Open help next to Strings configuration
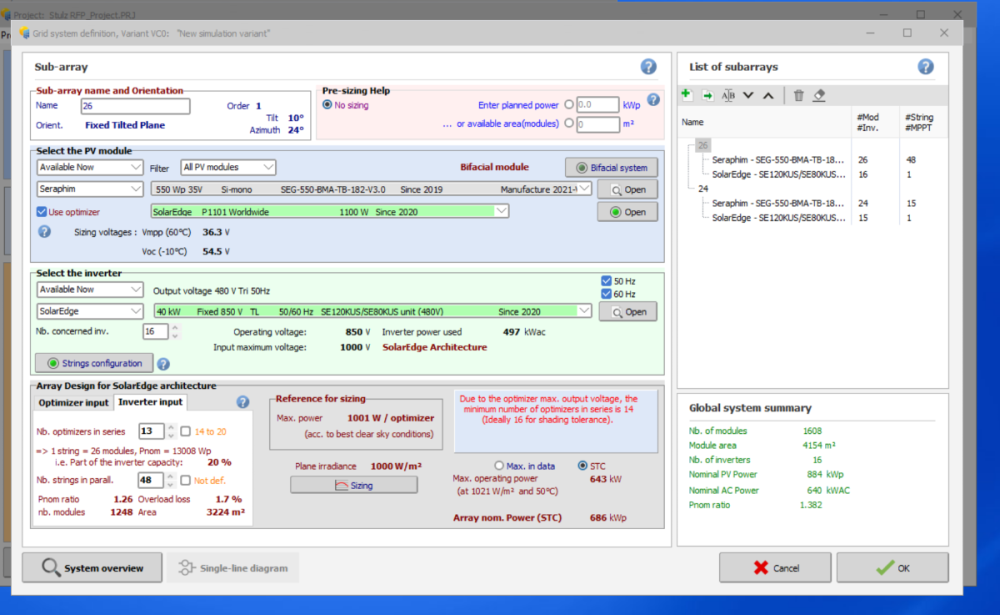This screenshot has height=615, width=1000. pos(163,364)
